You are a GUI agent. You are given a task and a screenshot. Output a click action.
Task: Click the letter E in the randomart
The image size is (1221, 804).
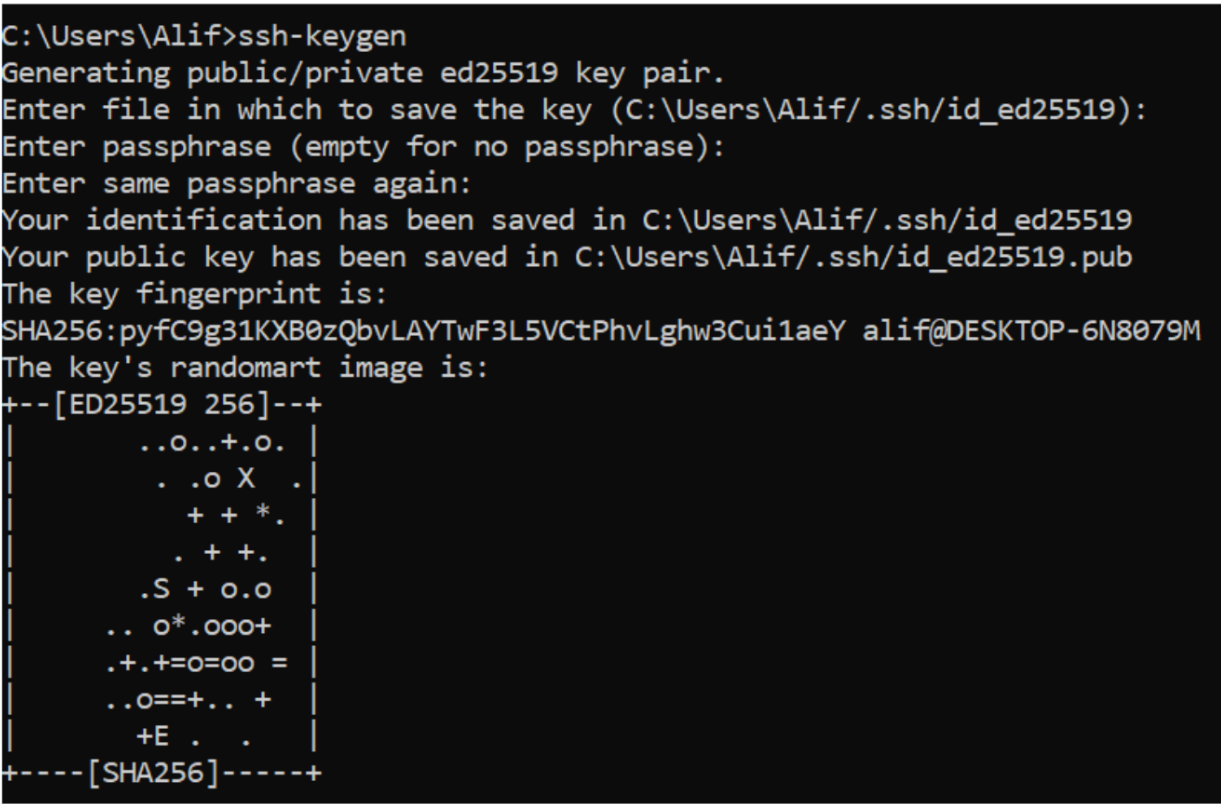(x=162, y=735)
